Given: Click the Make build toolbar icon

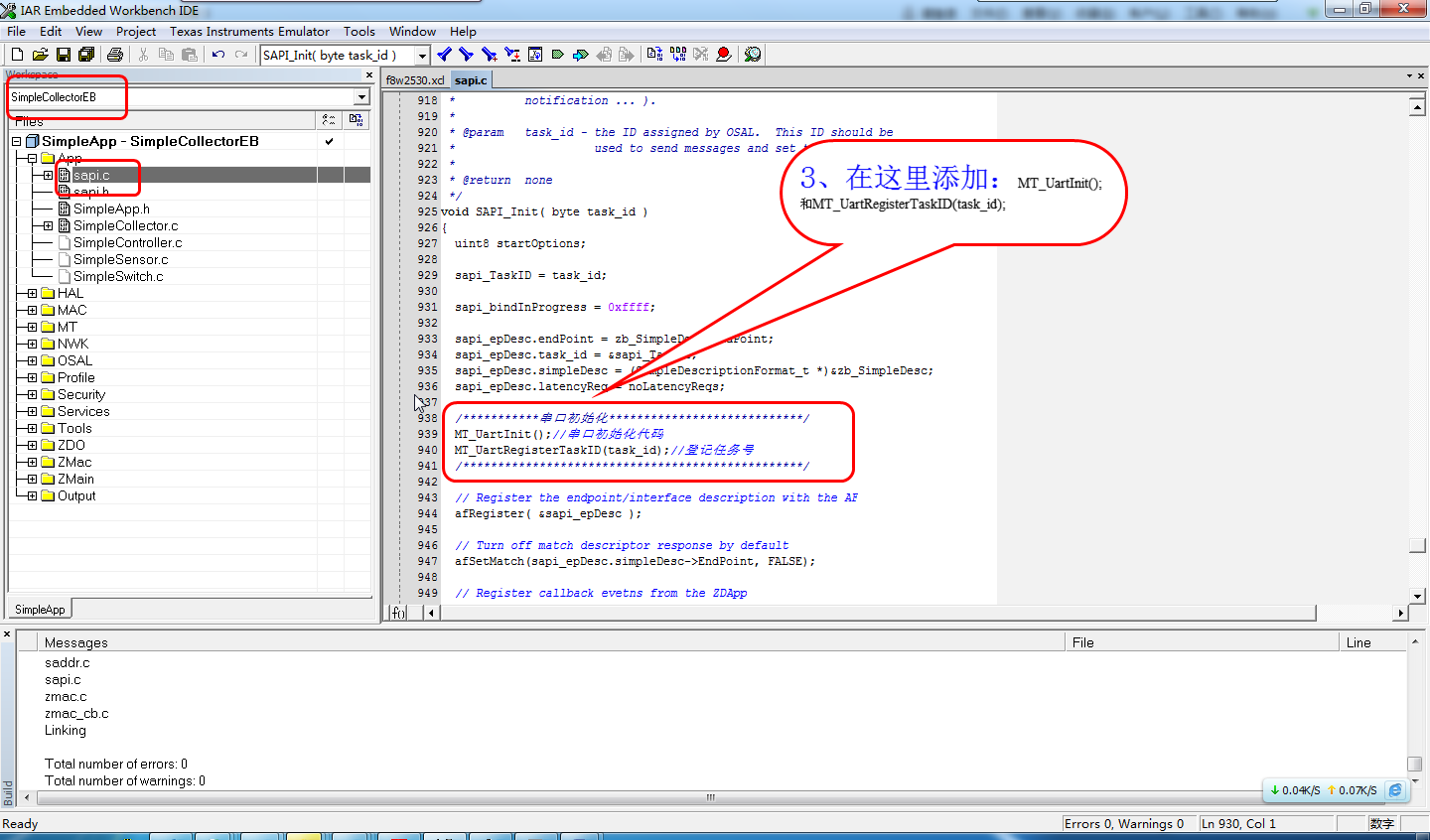Looking at the screenshot, I should click(678, 55).
